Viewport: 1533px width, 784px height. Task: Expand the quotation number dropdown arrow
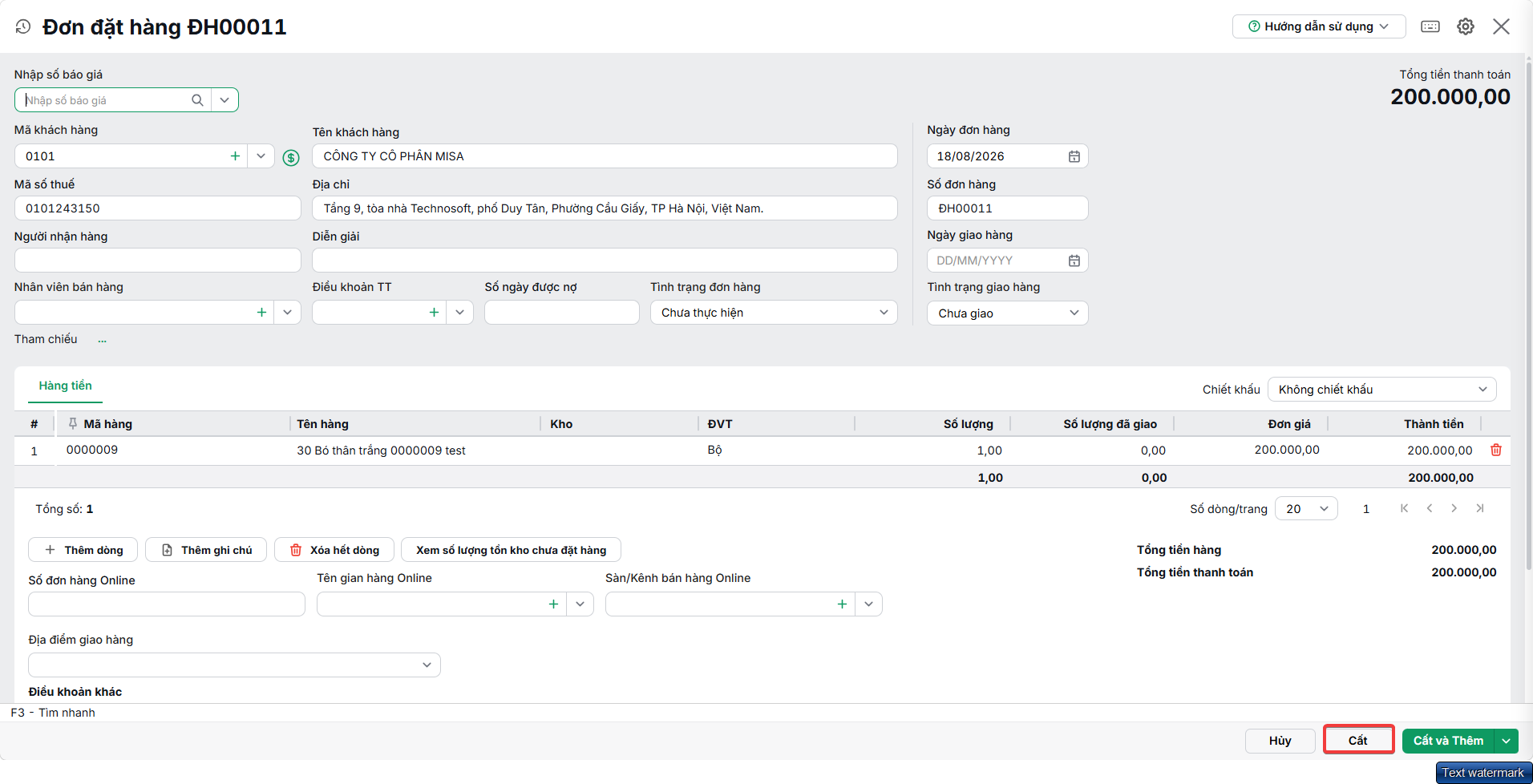click(x=224, y=100)
